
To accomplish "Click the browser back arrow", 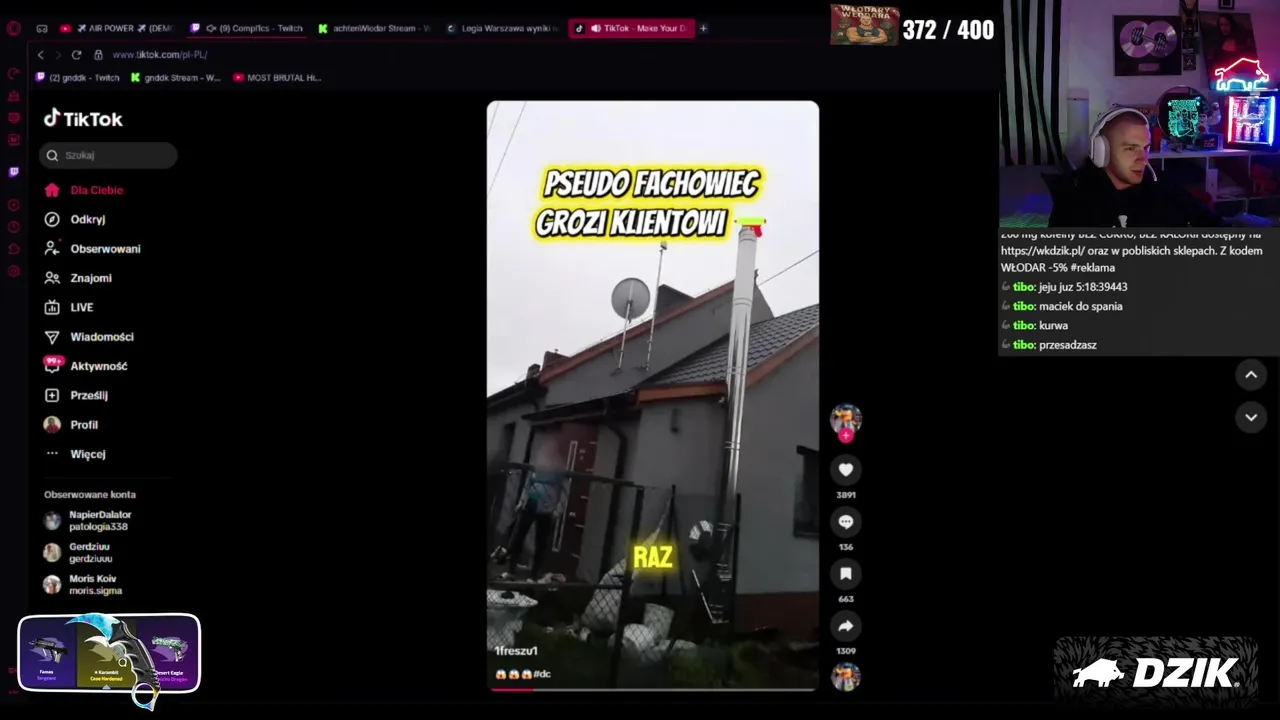I will coord(40,55).
